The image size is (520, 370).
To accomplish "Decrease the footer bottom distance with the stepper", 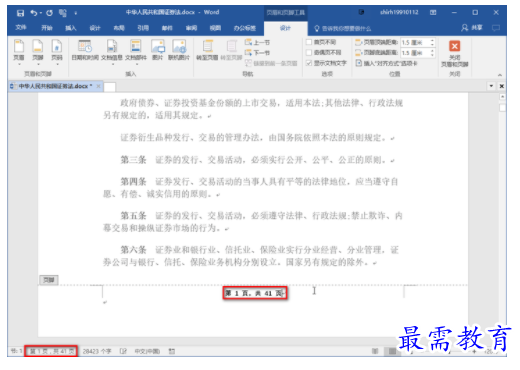I will click(x=432, y=55).
